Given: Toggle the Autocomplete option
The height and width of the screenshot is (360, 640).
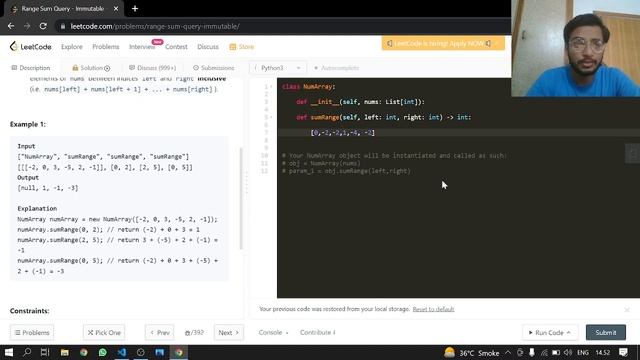Looking at the screenshot, I should (337, 68).
